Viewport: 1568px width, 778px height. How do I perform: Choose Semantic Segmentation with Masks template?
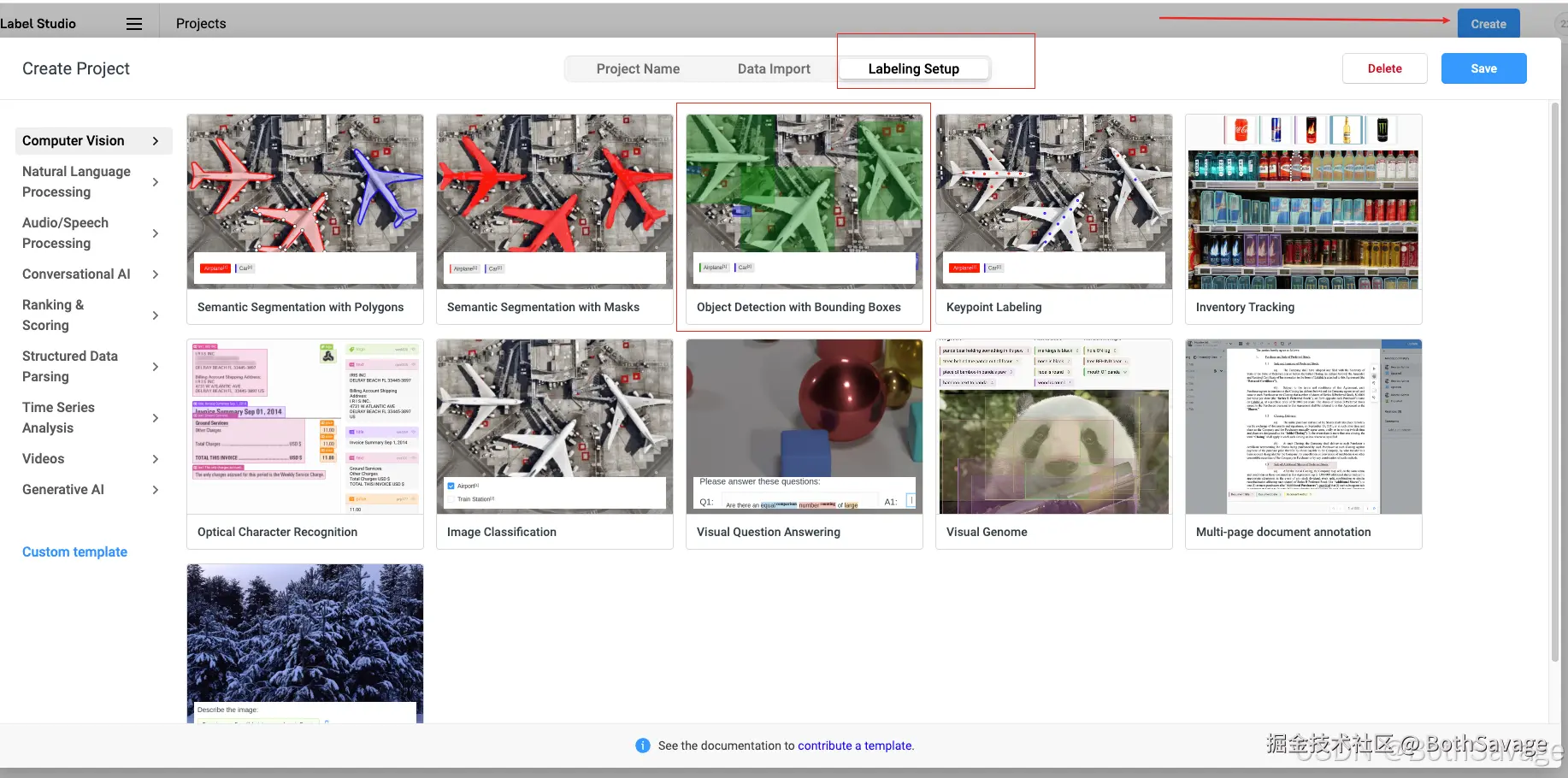[x=555, y=220]
